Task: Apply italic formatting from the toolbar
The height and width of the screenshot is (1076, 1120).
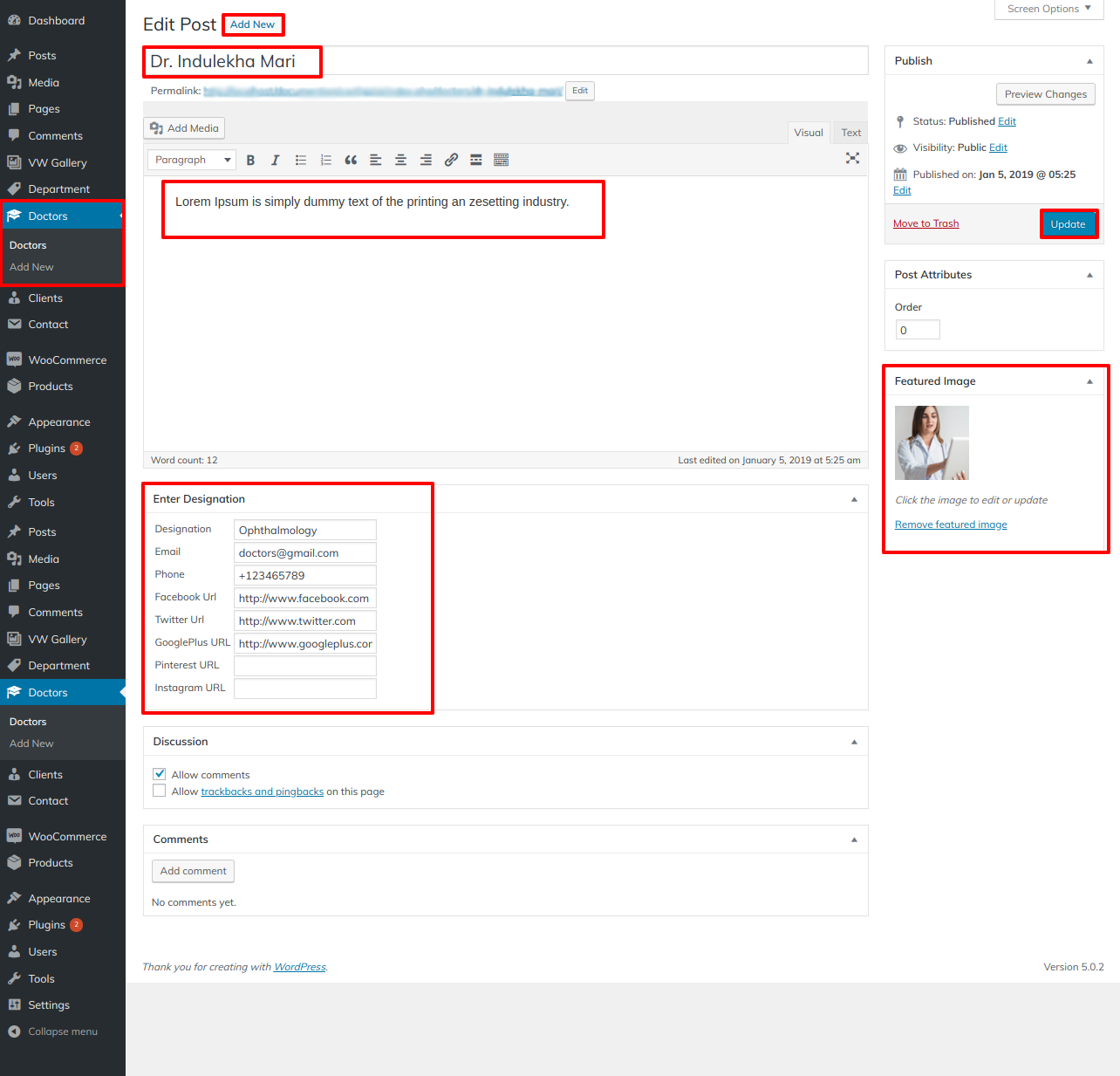Action: tap(275, 160)
